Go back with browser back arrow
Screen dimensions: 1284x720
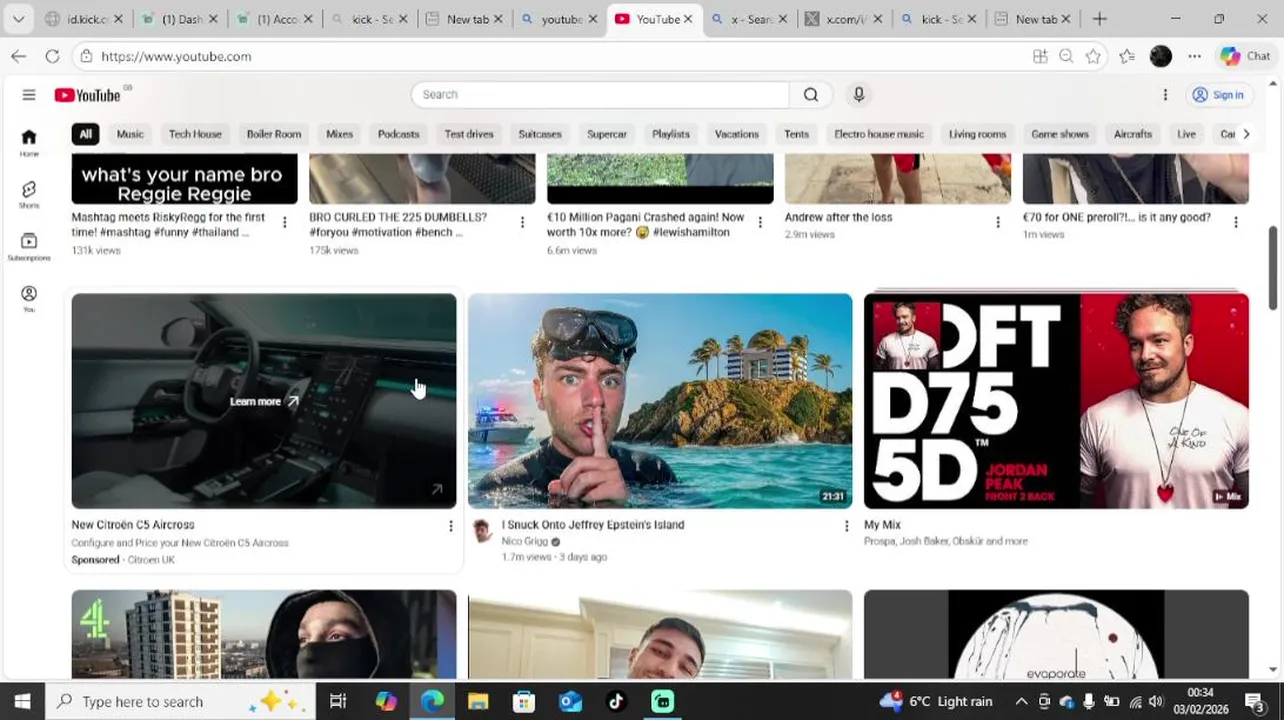18,56
